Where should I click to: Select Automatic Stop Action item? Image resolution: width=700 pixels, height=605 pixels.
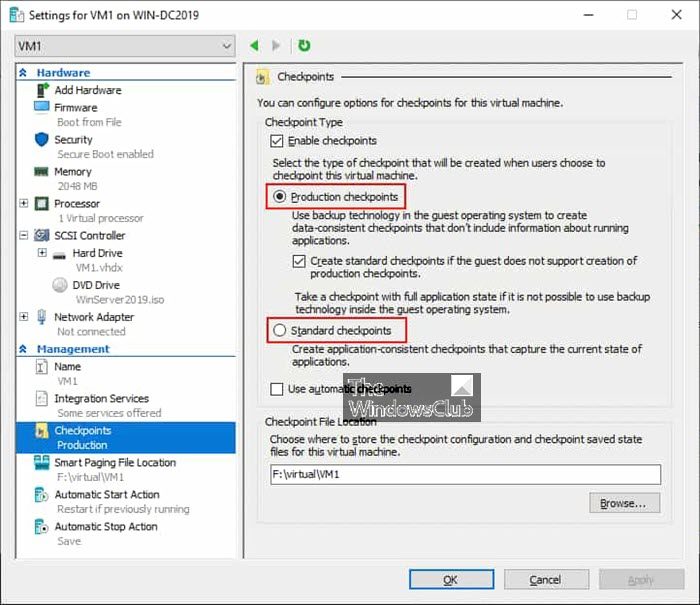point(106,527)
